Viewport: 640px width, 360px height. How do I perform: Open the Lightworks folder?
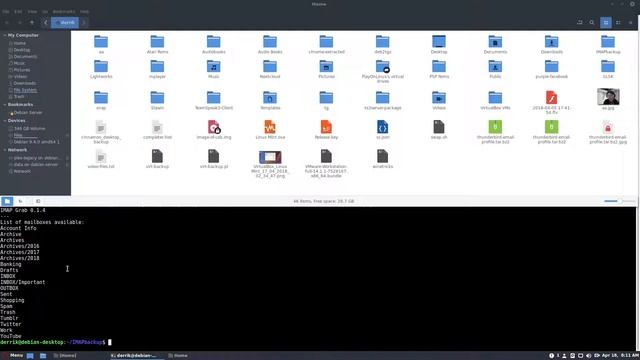[101, 69]
